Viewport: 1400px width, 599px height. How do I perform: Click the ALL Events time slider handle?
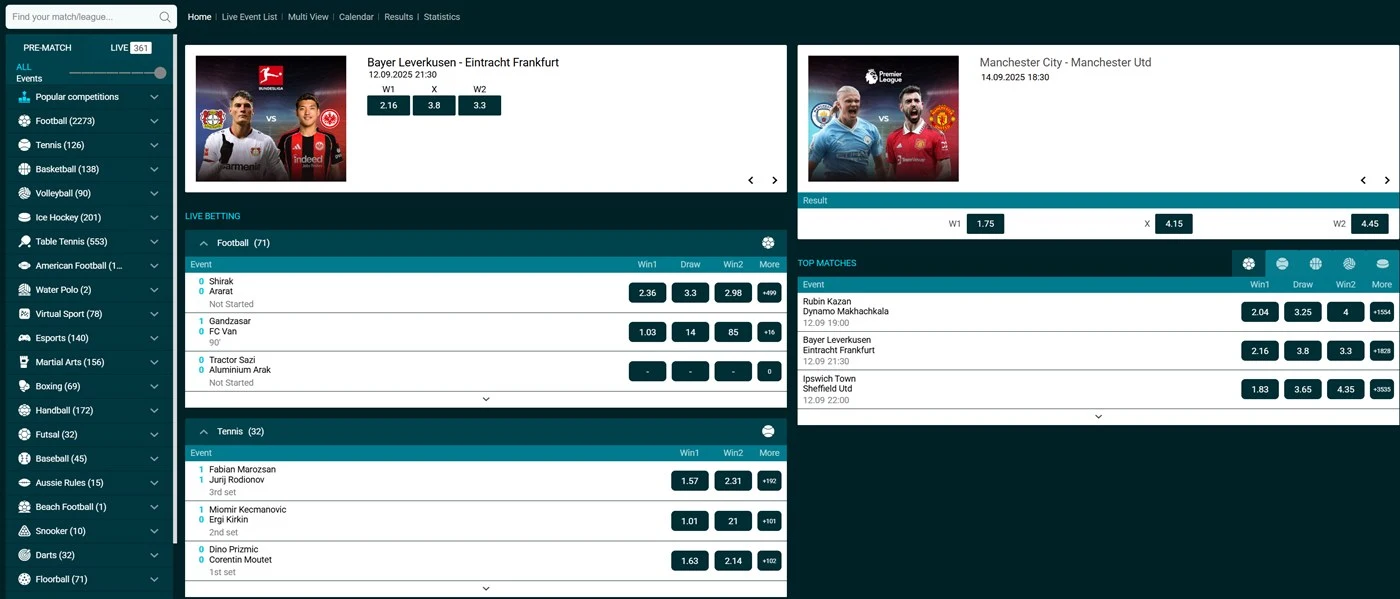click(x=160, y=73)
